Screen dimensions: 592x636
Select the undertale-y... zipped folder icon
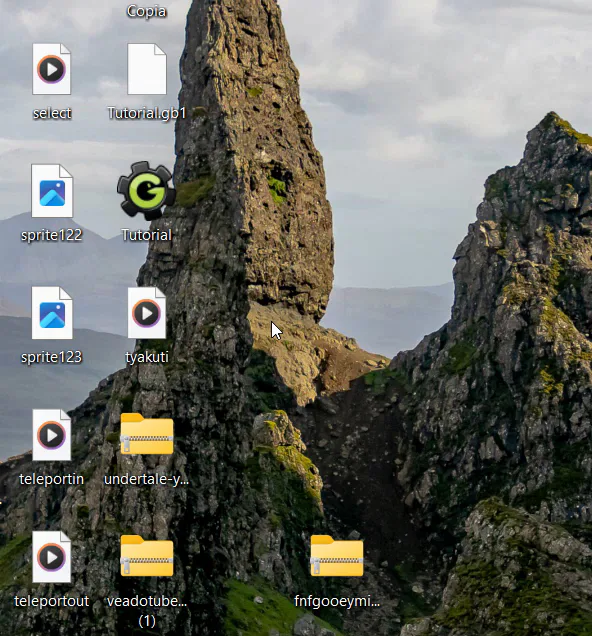(x=147, y=434)
